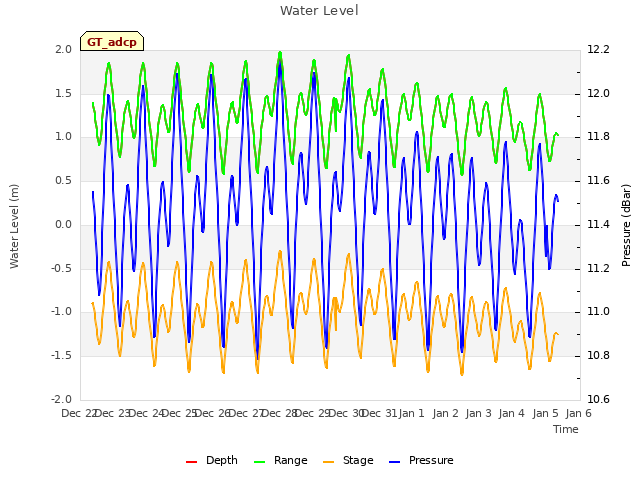The height and width of the screenshot is (480, 640).
Task: Click the GT_adcp annotation label
Action: 112,42
